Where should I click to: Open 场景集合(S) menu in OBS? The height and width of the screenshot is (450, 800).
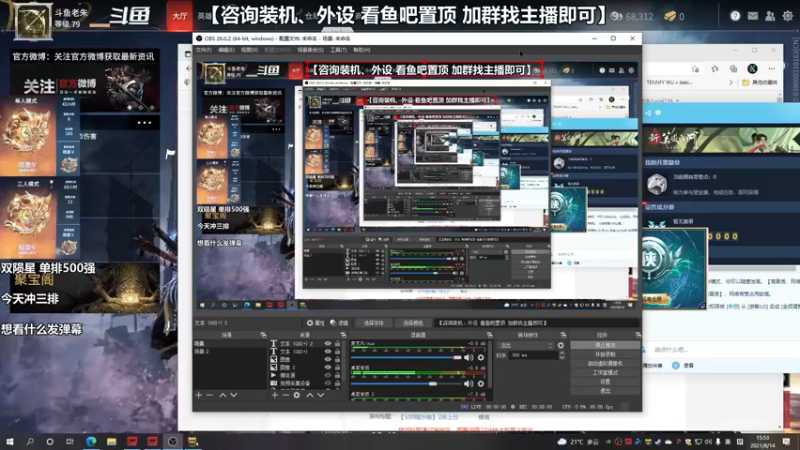pos(310,50)
